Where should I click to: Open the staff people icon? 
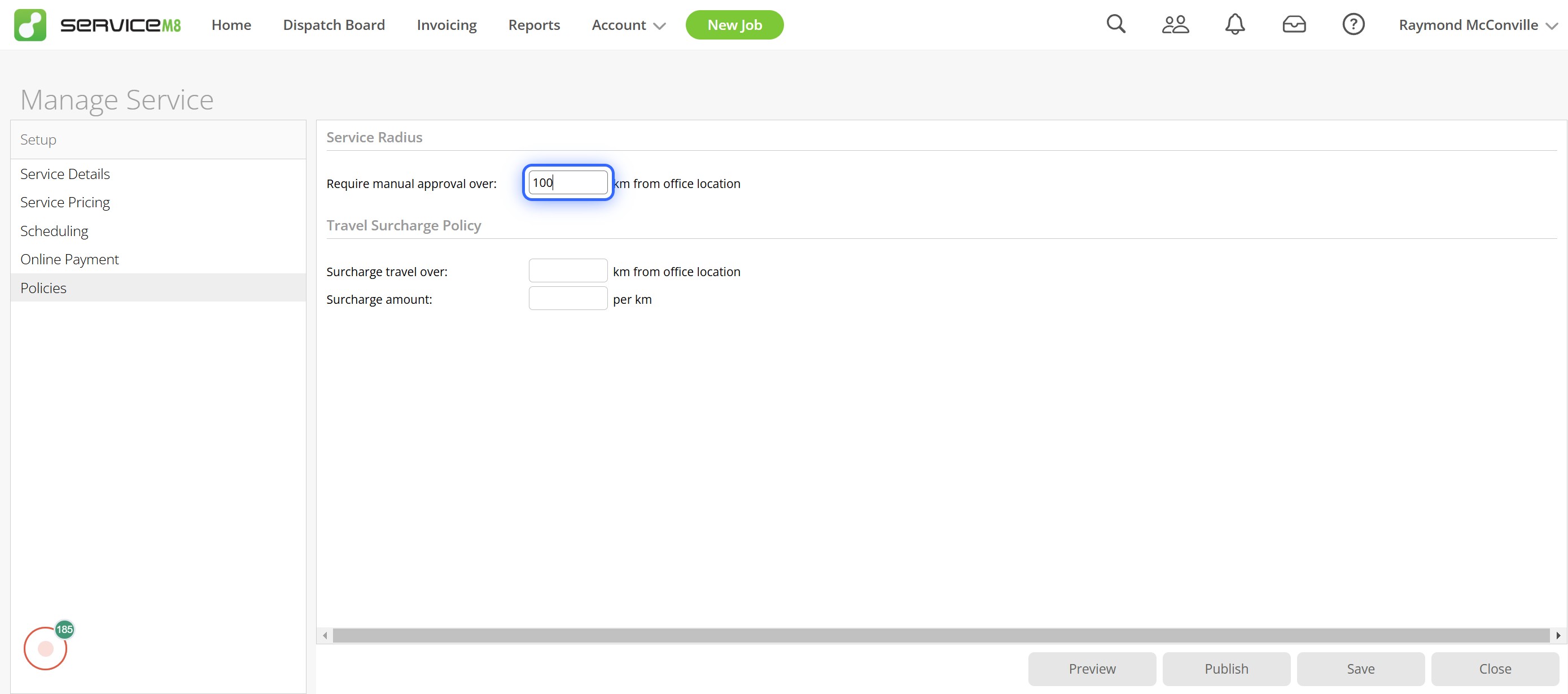(x=1175, y=24)
